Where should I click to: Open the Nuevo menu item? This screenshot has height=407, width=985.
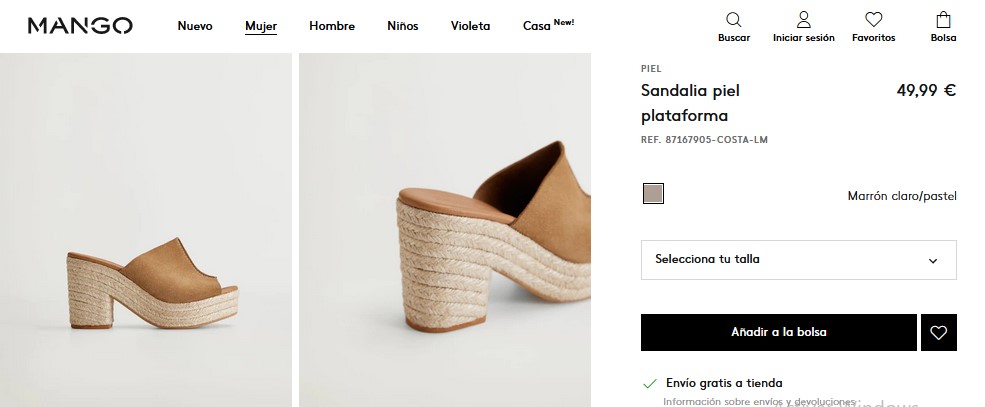(x=195, y=26)
